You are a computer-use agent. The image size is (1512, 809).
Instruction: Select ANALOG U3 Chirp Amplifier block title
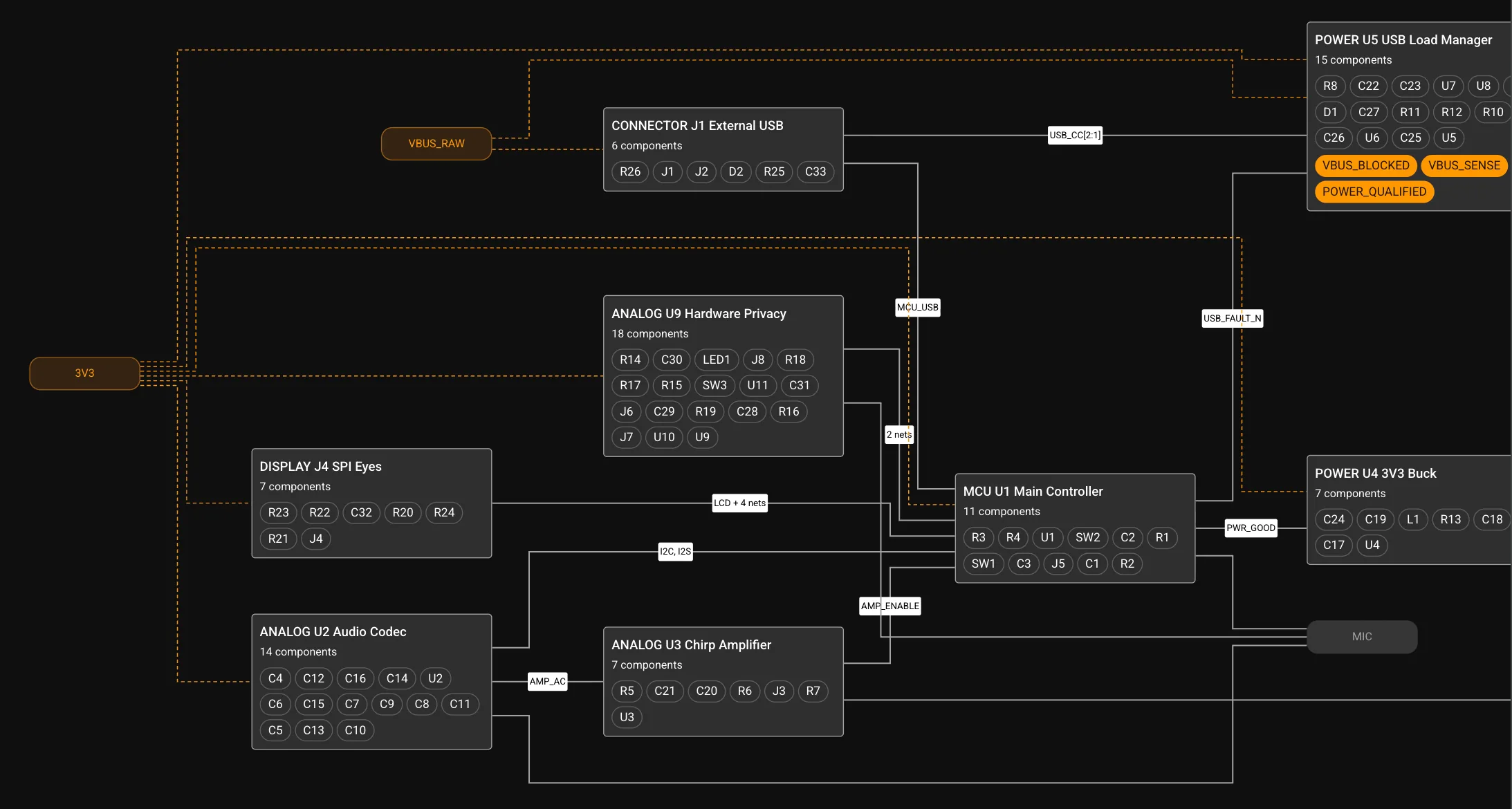691,645
